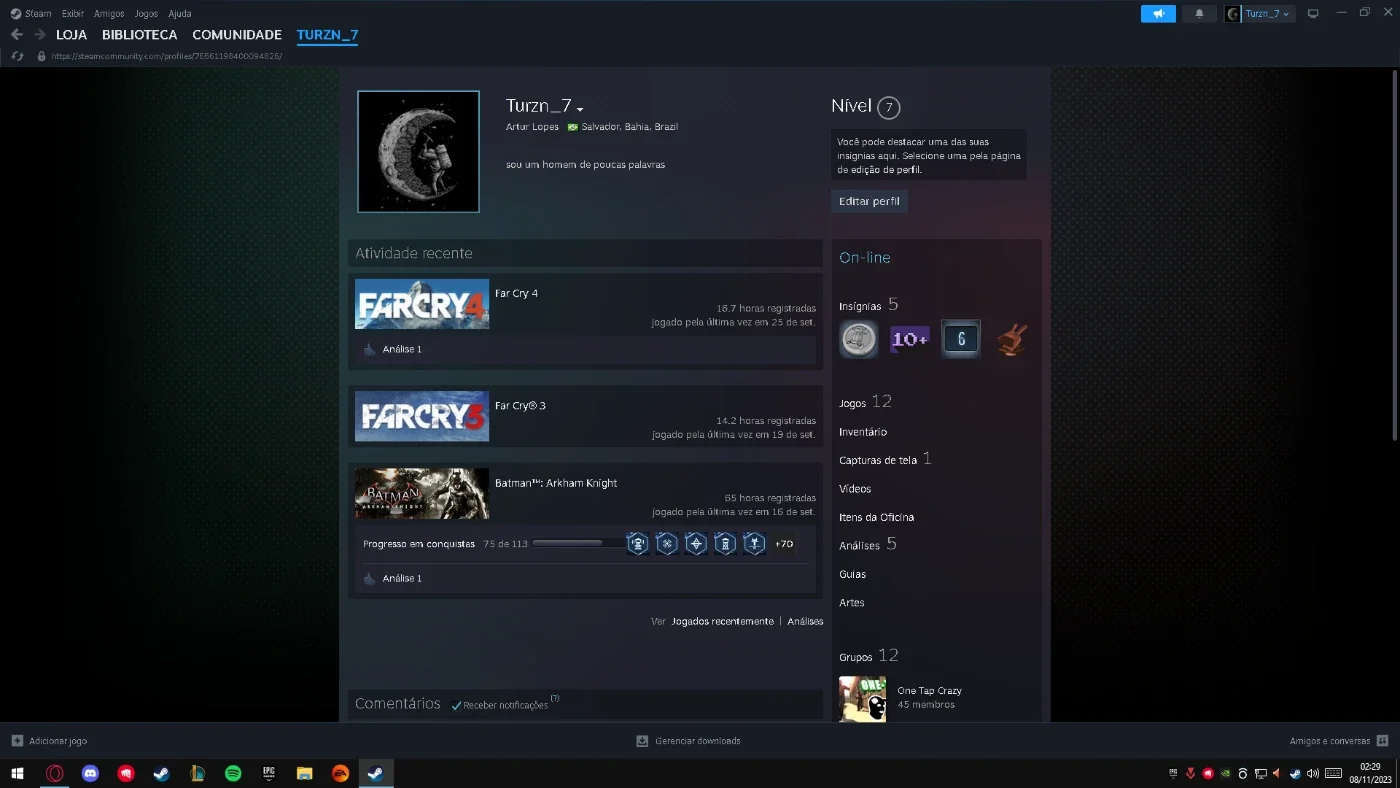
Task: Open Gerenciar downloads
Action: click(688, 741)
